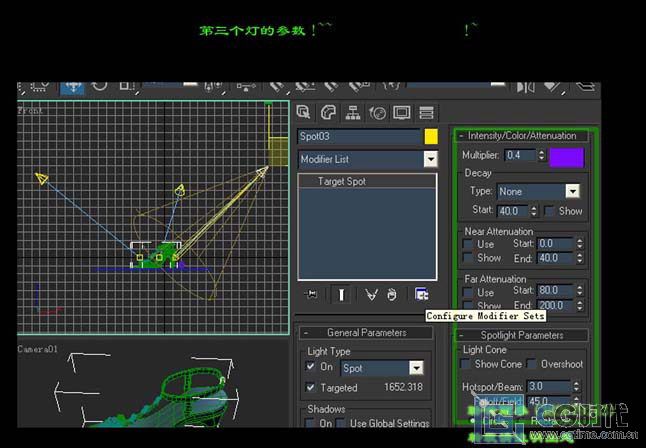Select the Move tool in toolbar
The image size is (646, 448).
tap(72, 86)
